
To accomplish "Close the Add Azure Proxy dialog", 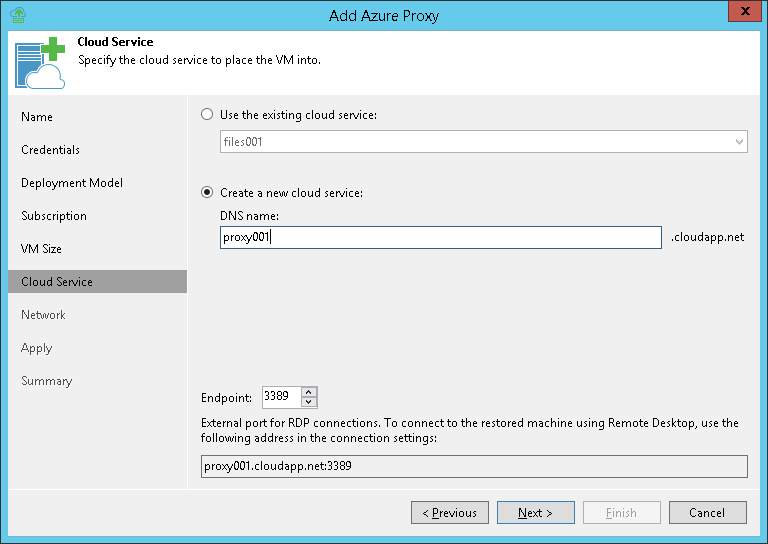I will [745, 11].
